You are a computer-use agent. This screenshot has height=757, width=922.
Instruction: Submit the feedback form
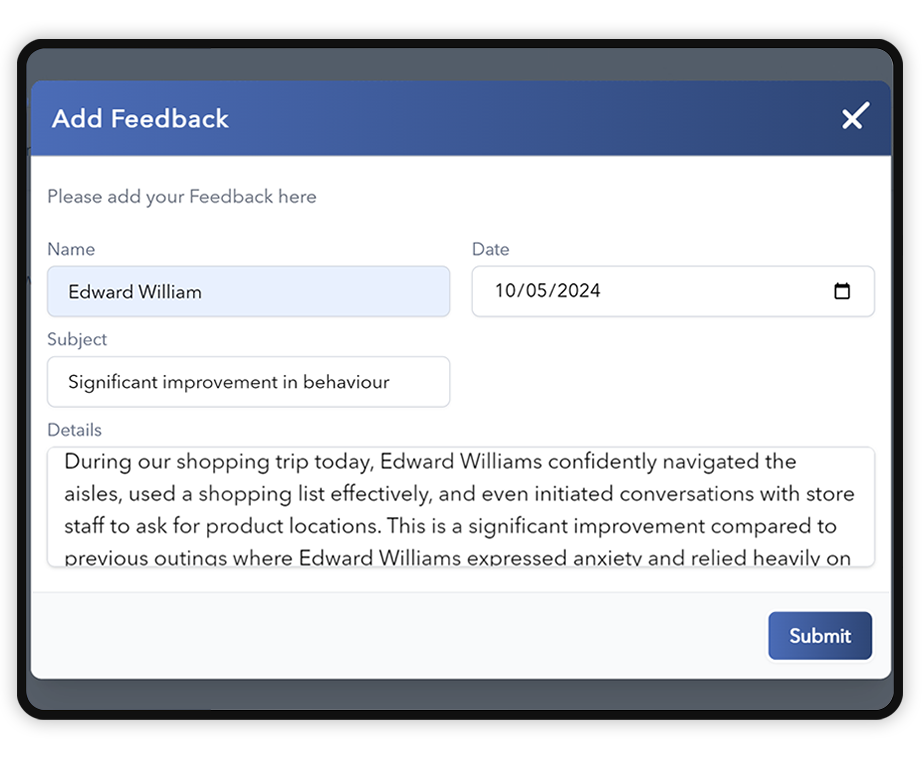click(819, 635)
